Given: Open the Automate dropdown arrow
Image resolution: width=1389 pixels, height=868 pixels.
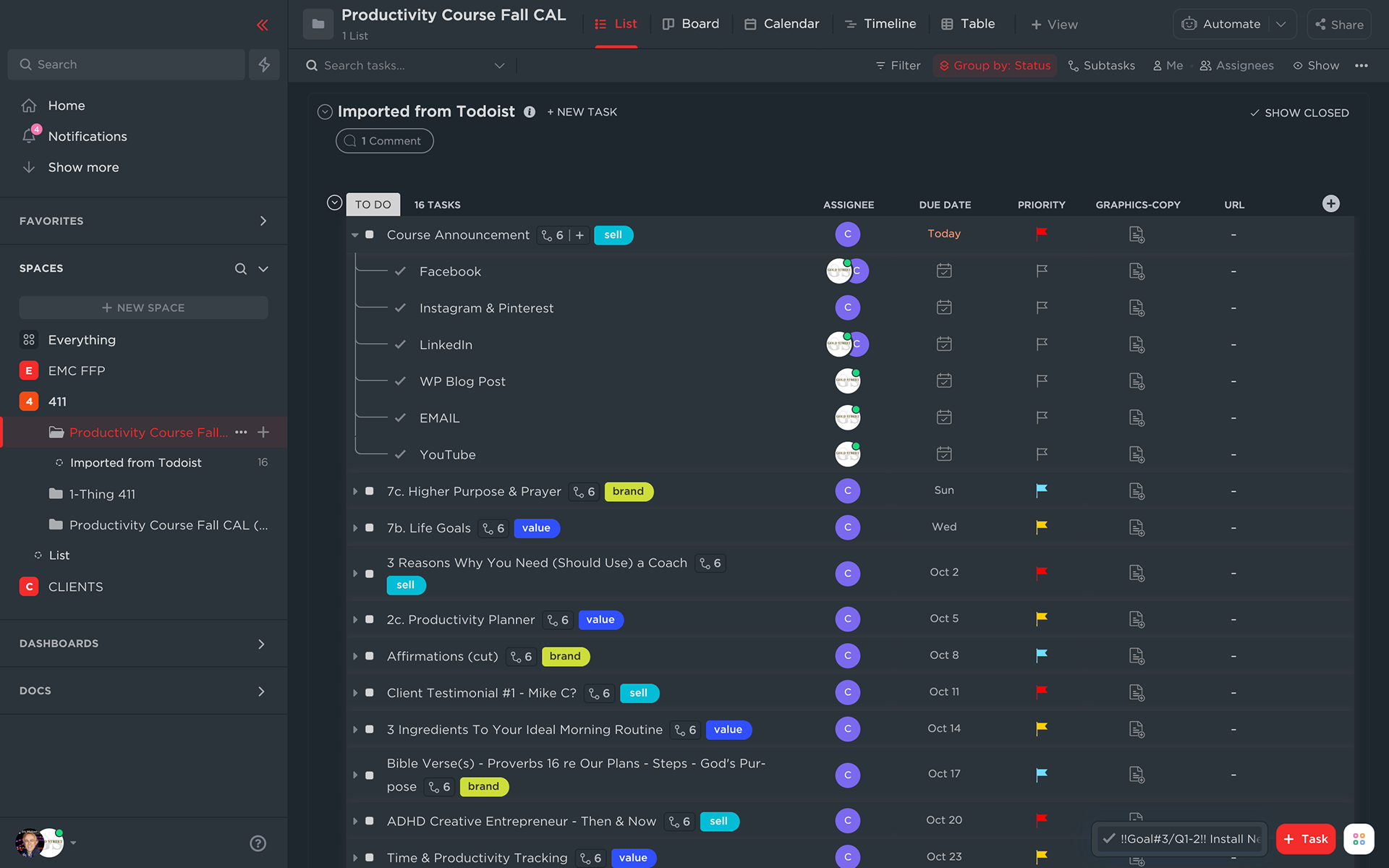Looking at the screenshot, I should click(x=1281, y=24).
